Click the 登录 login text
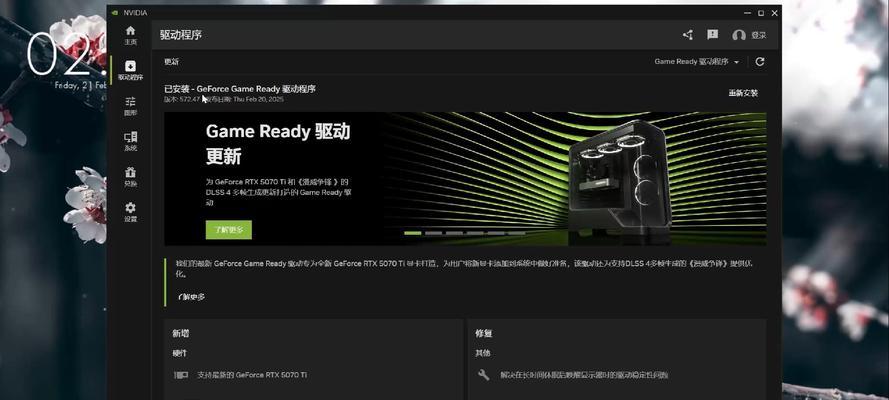The image size is (889, 400). pyautogui.click(x=759, y=35)
